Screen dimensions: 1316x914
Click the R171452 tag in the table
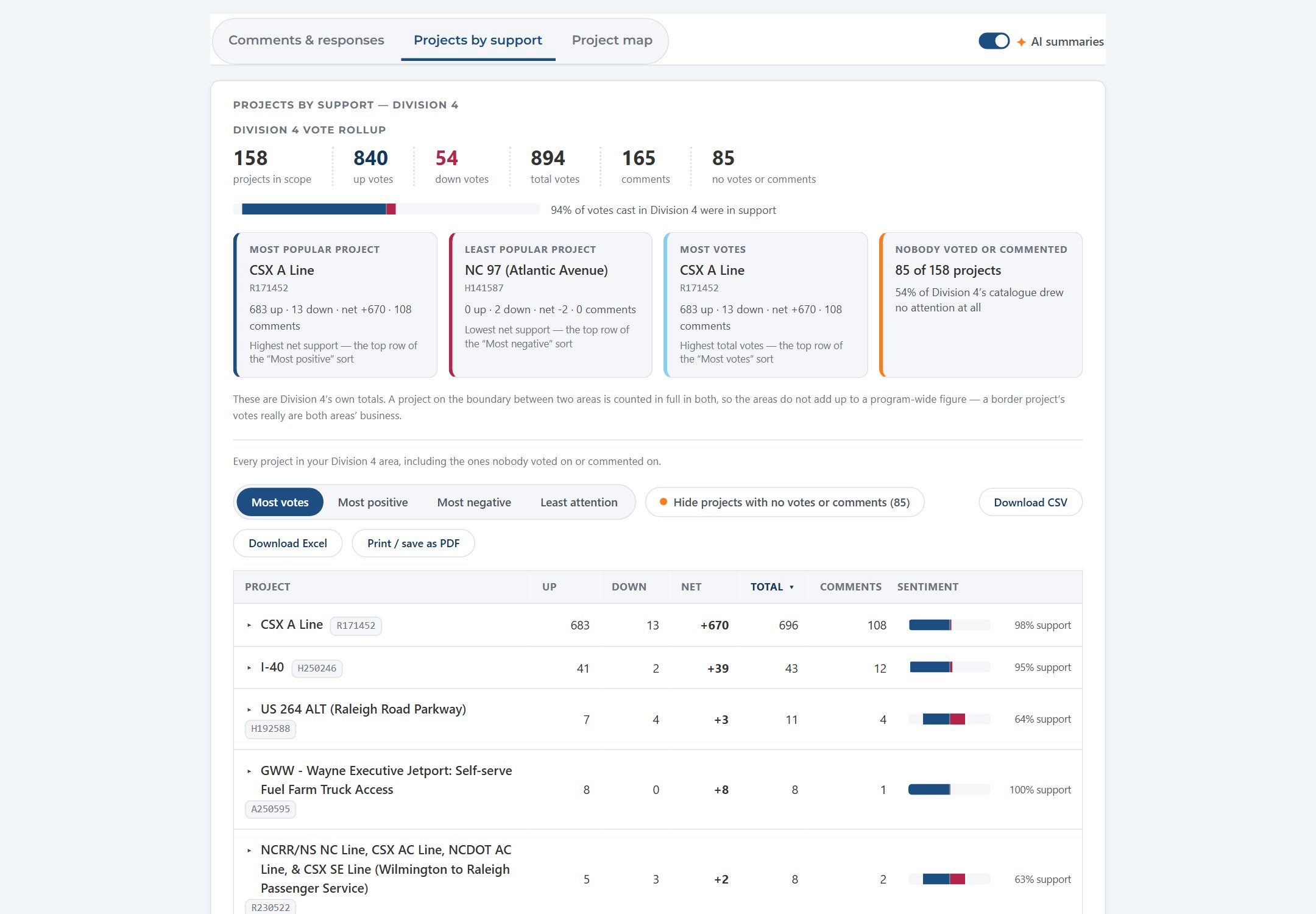356,626
